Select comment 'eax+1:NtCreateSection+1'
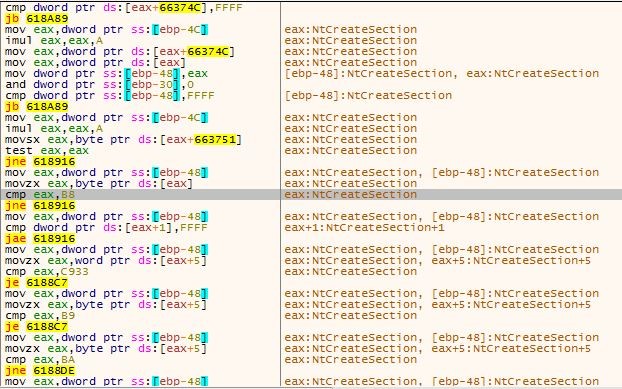 [x=365, y=228]
